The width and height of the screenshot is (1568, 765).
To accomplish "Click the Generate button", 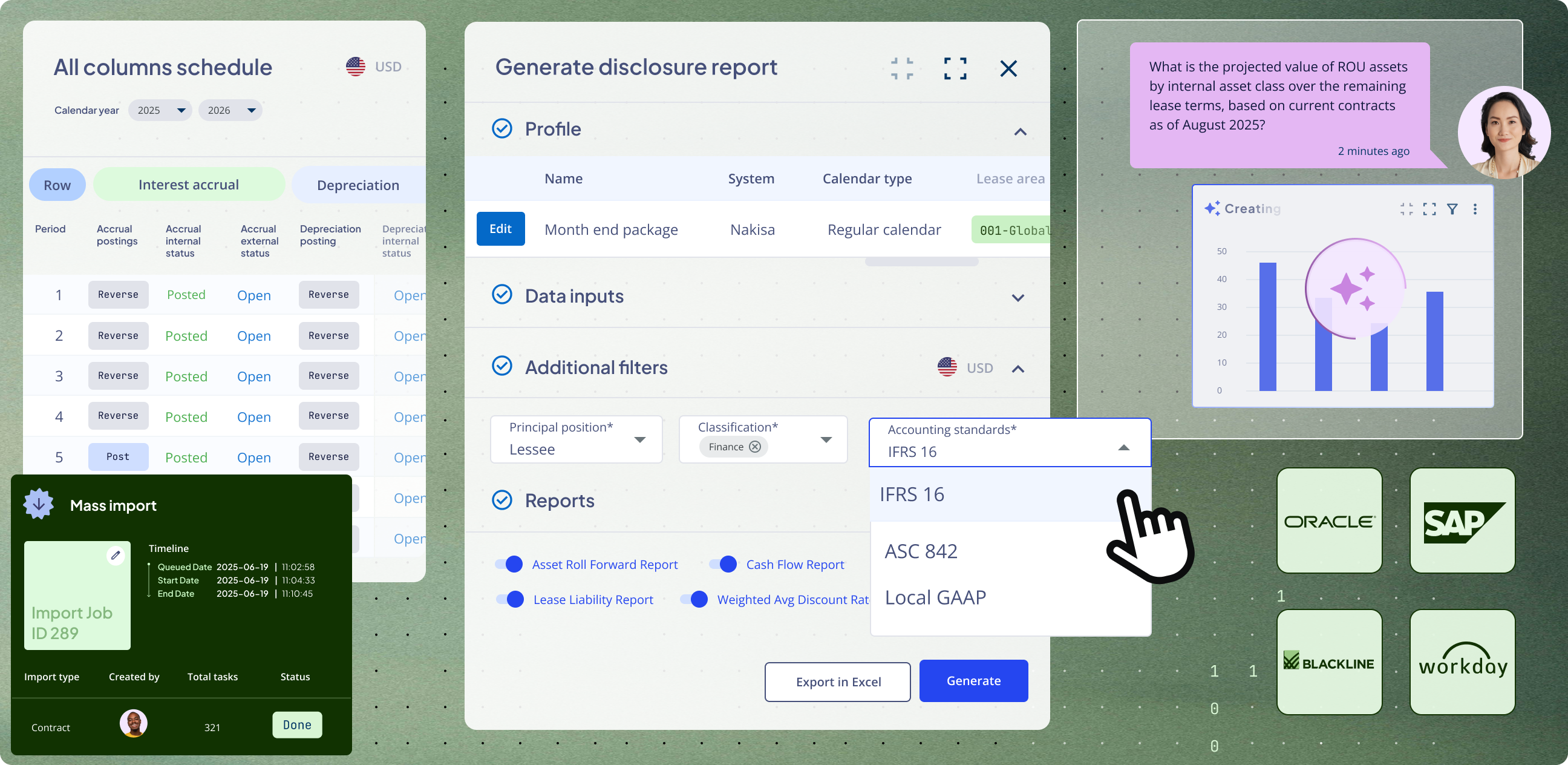I will 973,681.
